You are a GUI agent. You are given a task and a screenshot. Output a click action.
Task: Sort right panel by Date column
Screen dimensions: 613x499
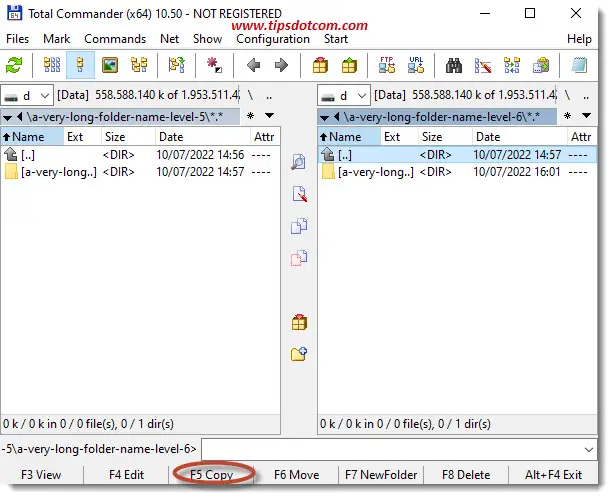519,137
